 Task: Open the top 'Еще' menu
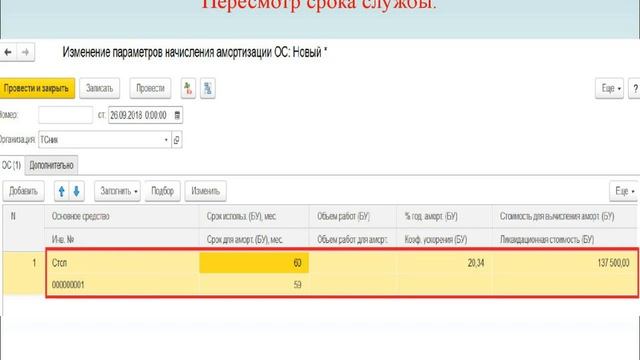tap(609, 88)
